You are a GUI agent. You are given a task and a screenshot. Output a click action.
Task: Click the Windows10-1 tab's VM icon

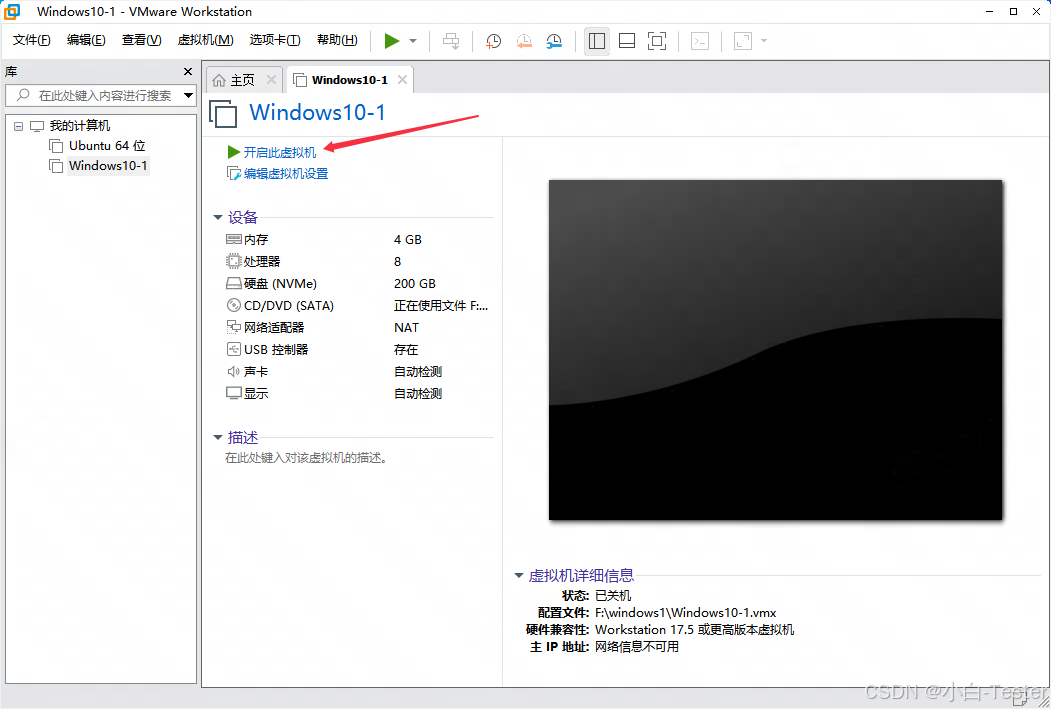tap(300, 80)
